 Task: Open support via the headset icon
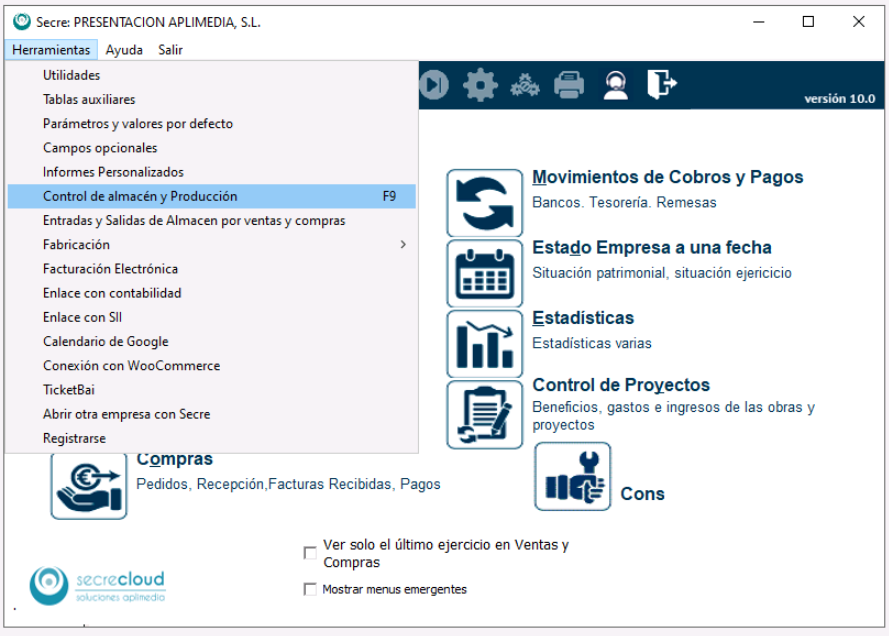pos(615,86)
